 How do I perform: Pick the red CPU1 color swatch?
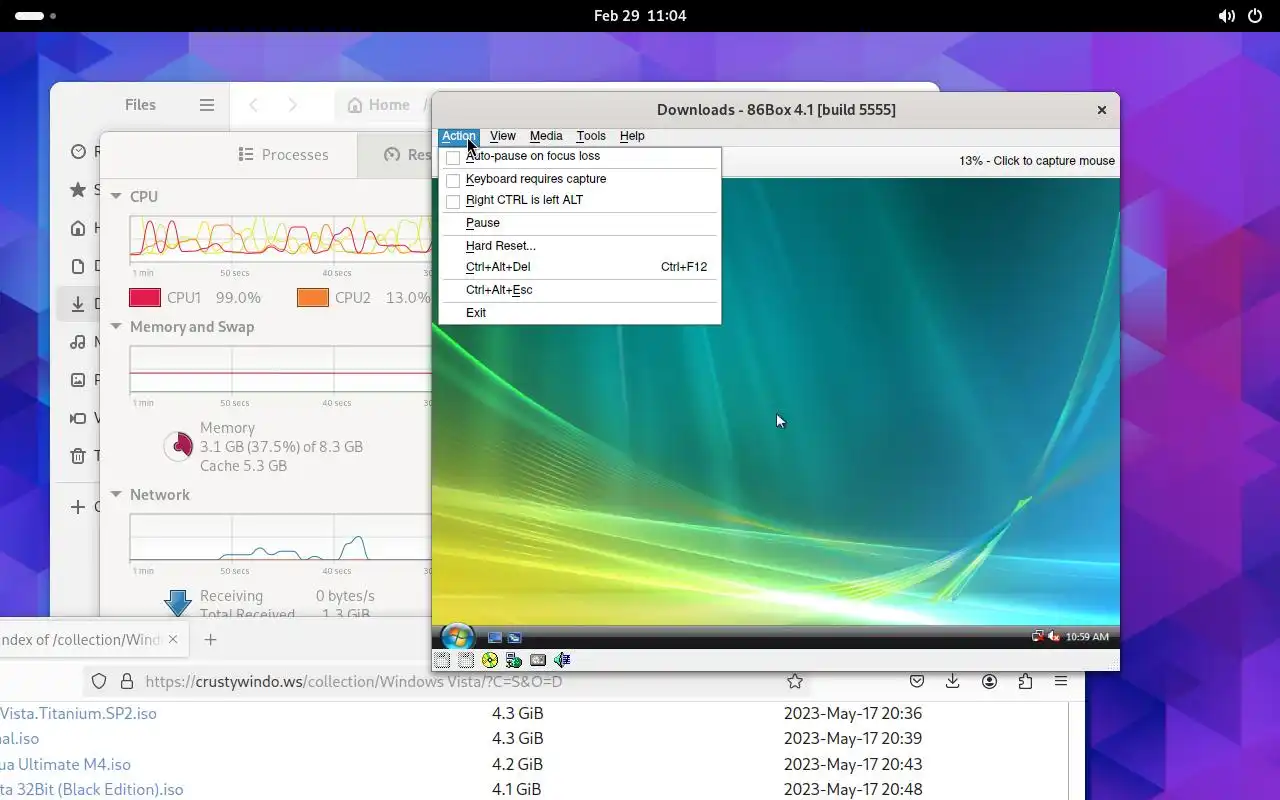point(145,298)
